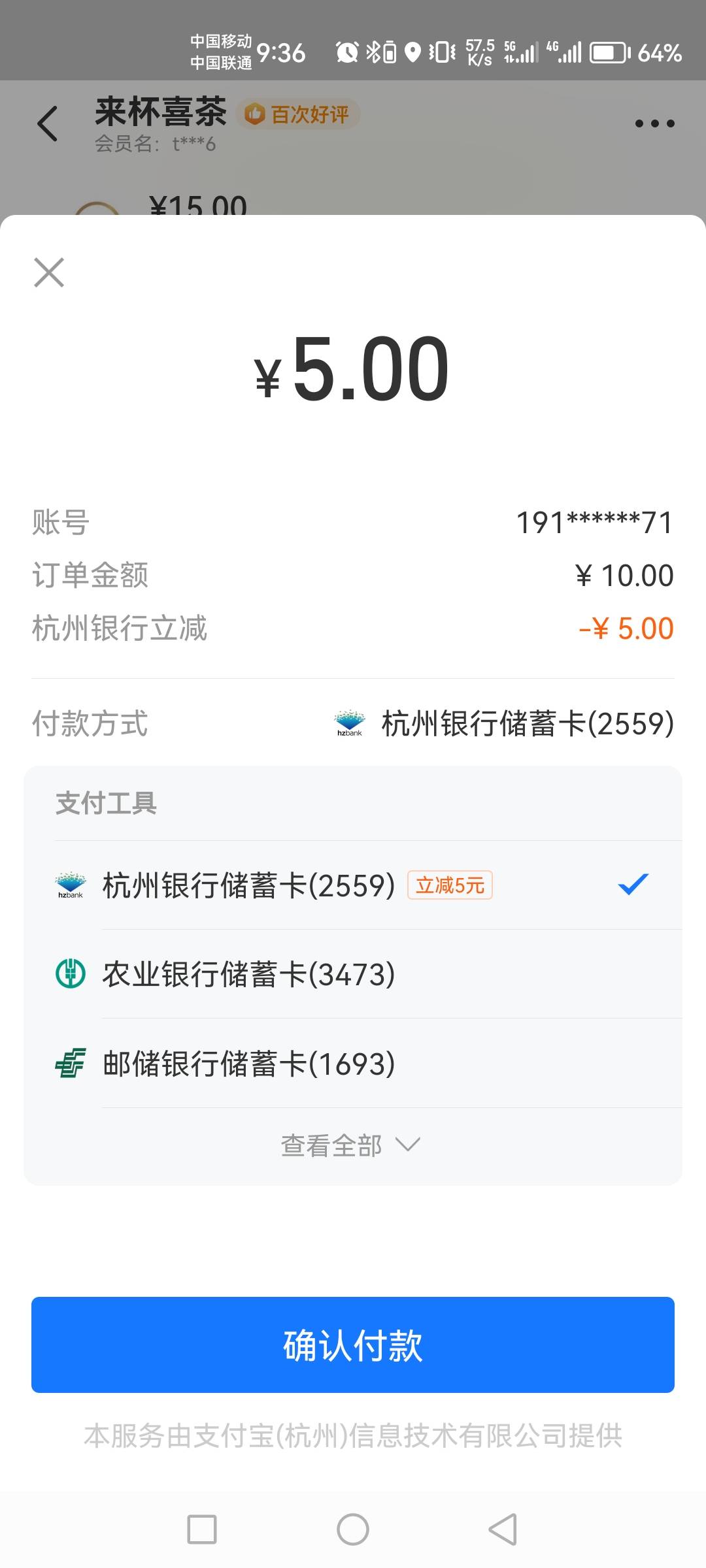Close the payment sheet with X
The width and height of the screenshot is (706, 1568).
point(49,272)
